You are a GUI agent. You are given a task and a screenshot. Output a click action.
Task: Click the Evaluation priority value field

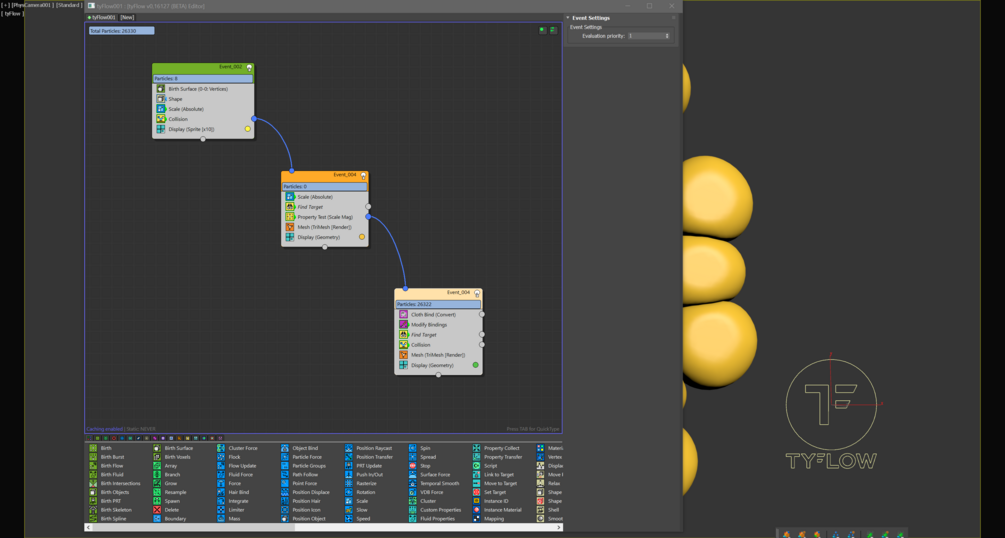coord(646,36)
